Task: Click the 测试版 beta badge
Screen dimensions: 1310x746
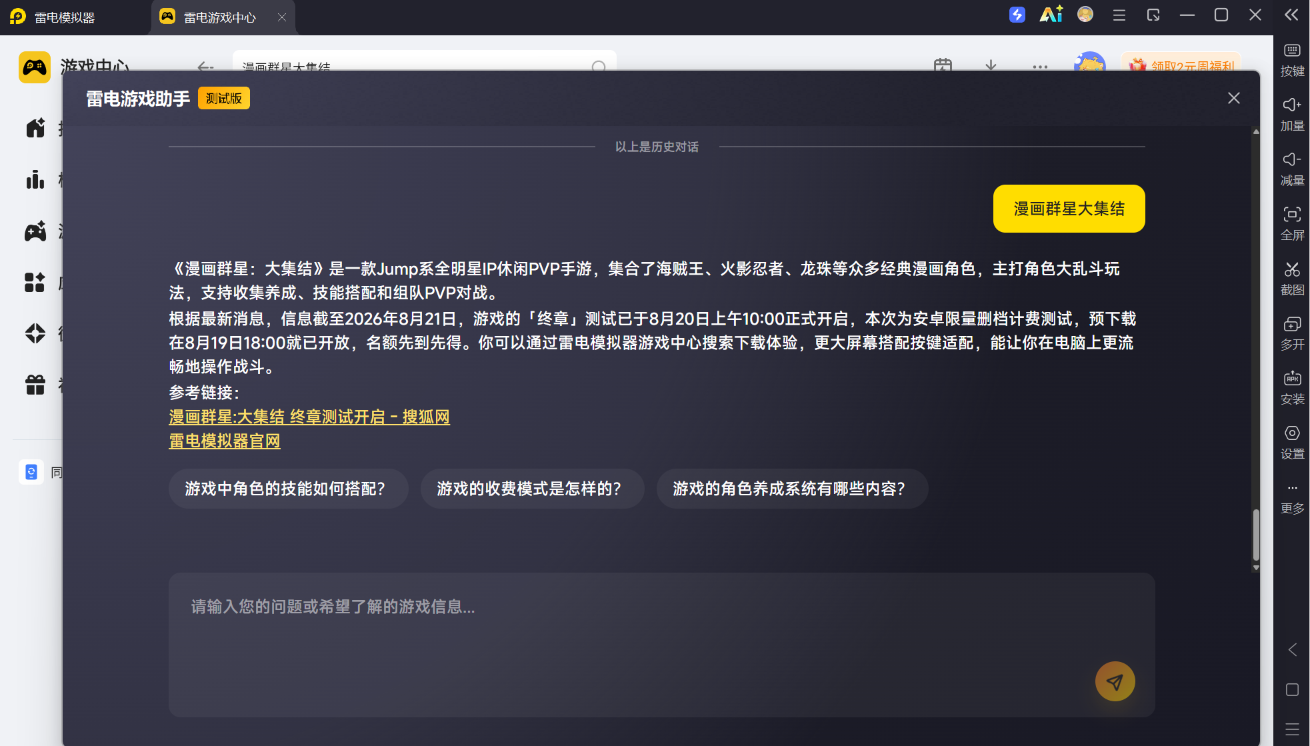Action: [x=224, y=98]
